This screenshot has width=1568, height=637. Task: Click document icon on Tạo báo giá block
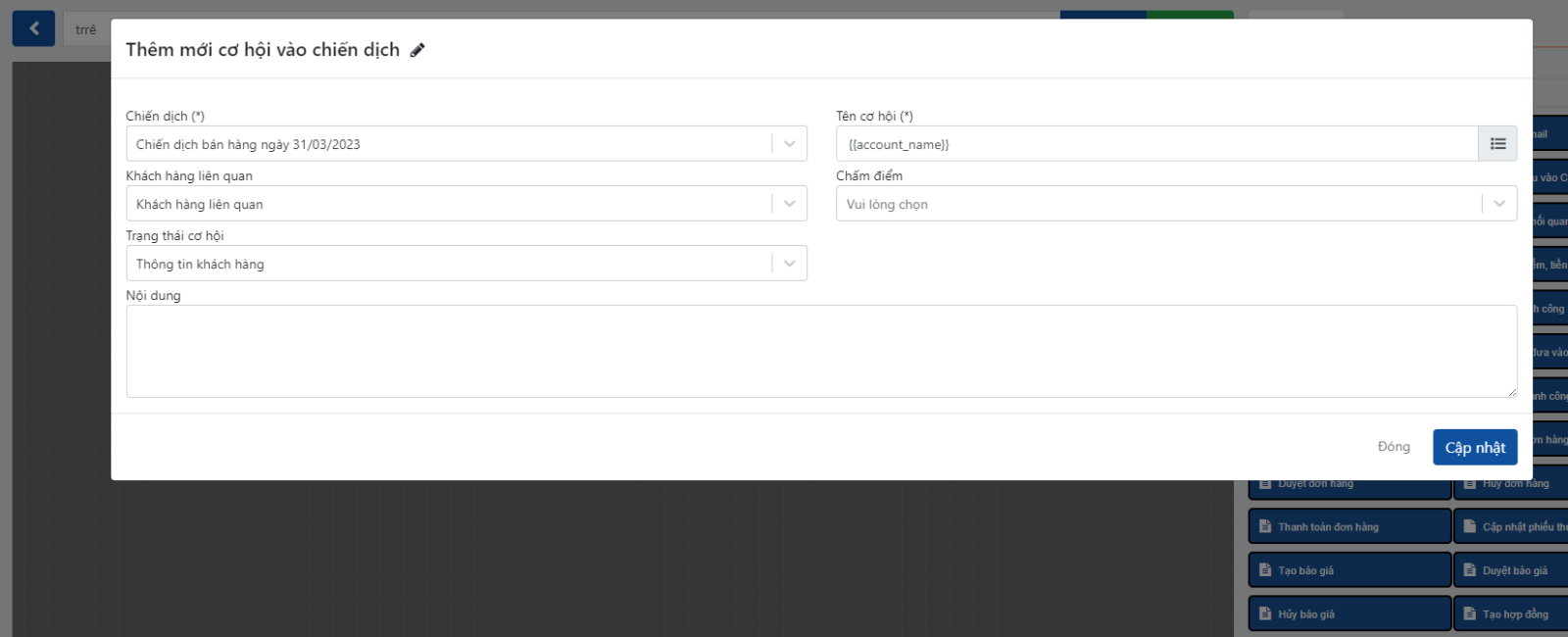1265,569
